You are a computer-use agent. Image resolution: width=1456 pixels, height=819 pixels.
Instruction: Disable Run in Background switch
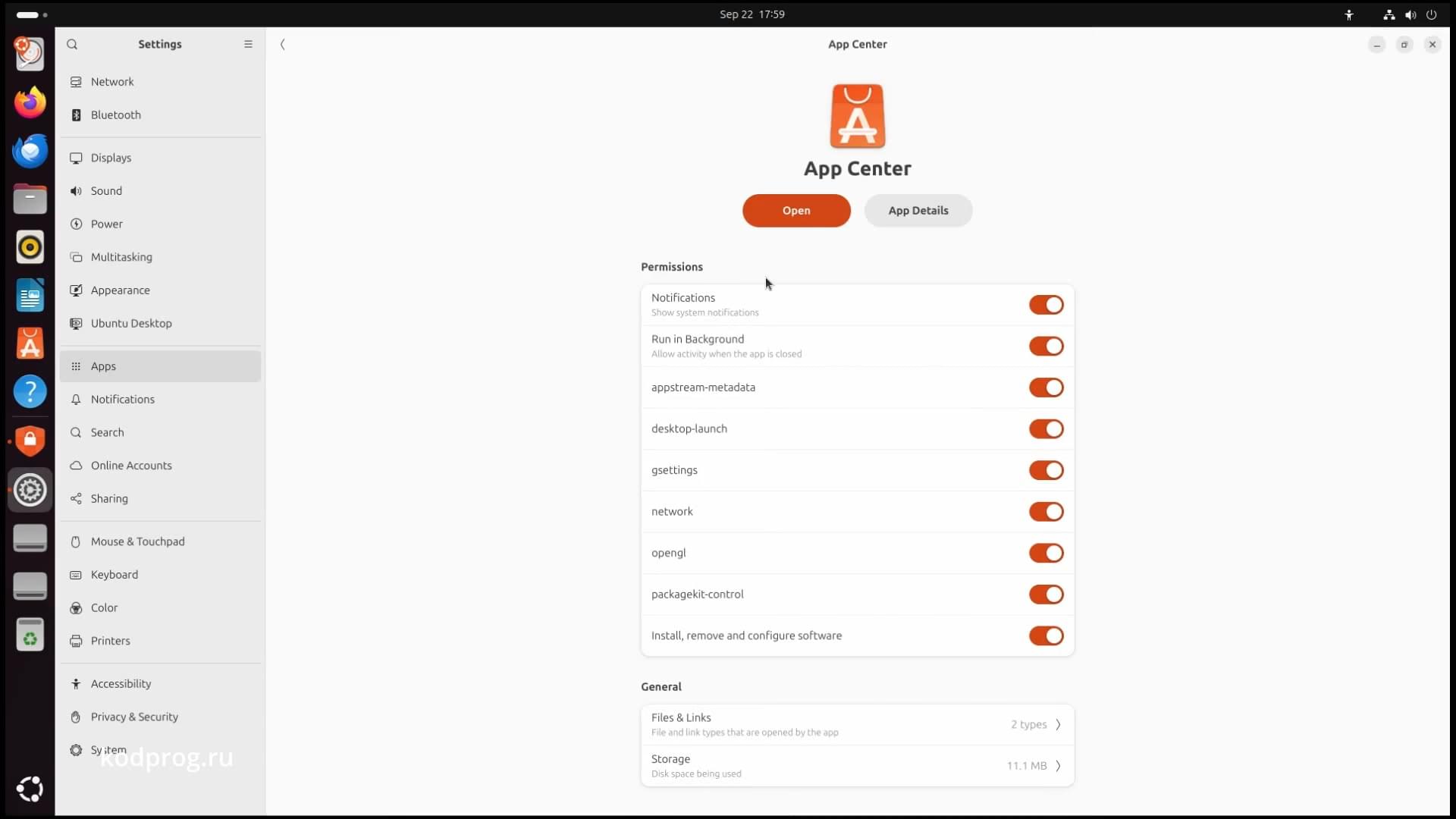(x=1046, y=346)
